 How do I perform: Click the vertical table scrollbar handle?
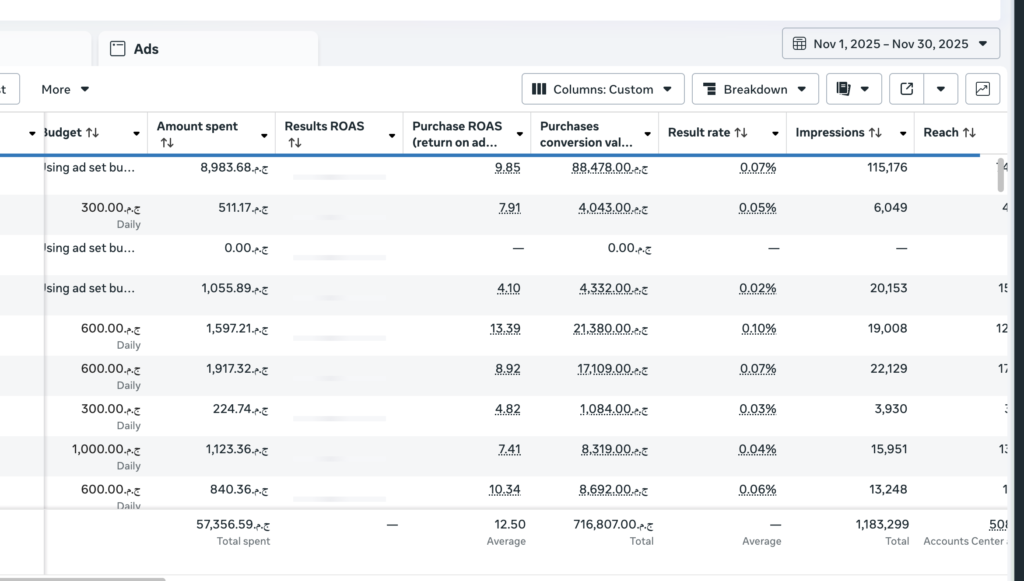[1000, 174]
